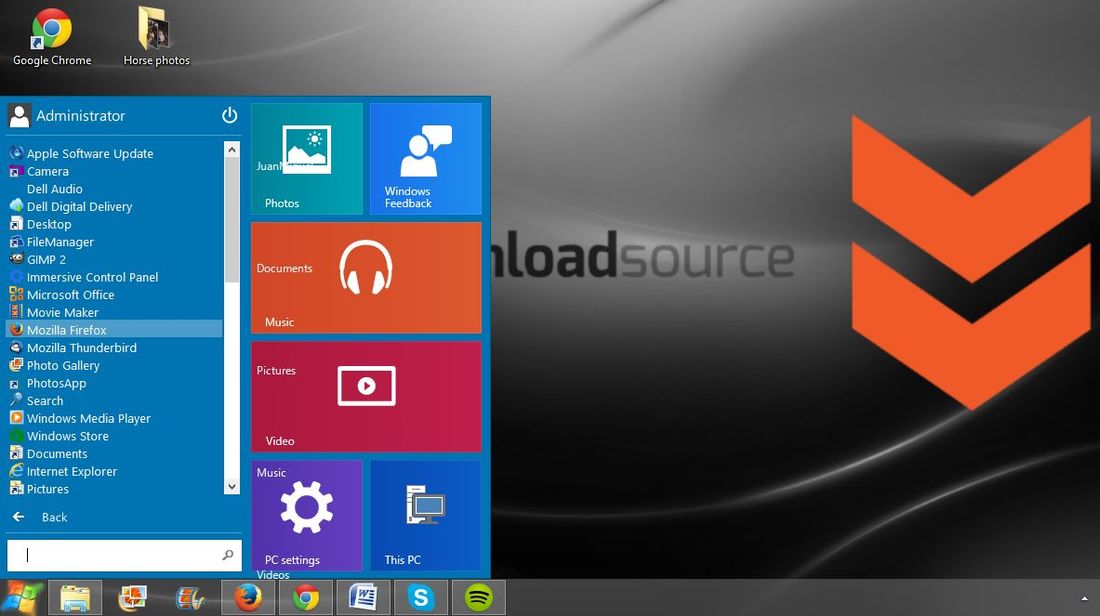
Task: Open the Video tile
Action: (x=366, y=396)
